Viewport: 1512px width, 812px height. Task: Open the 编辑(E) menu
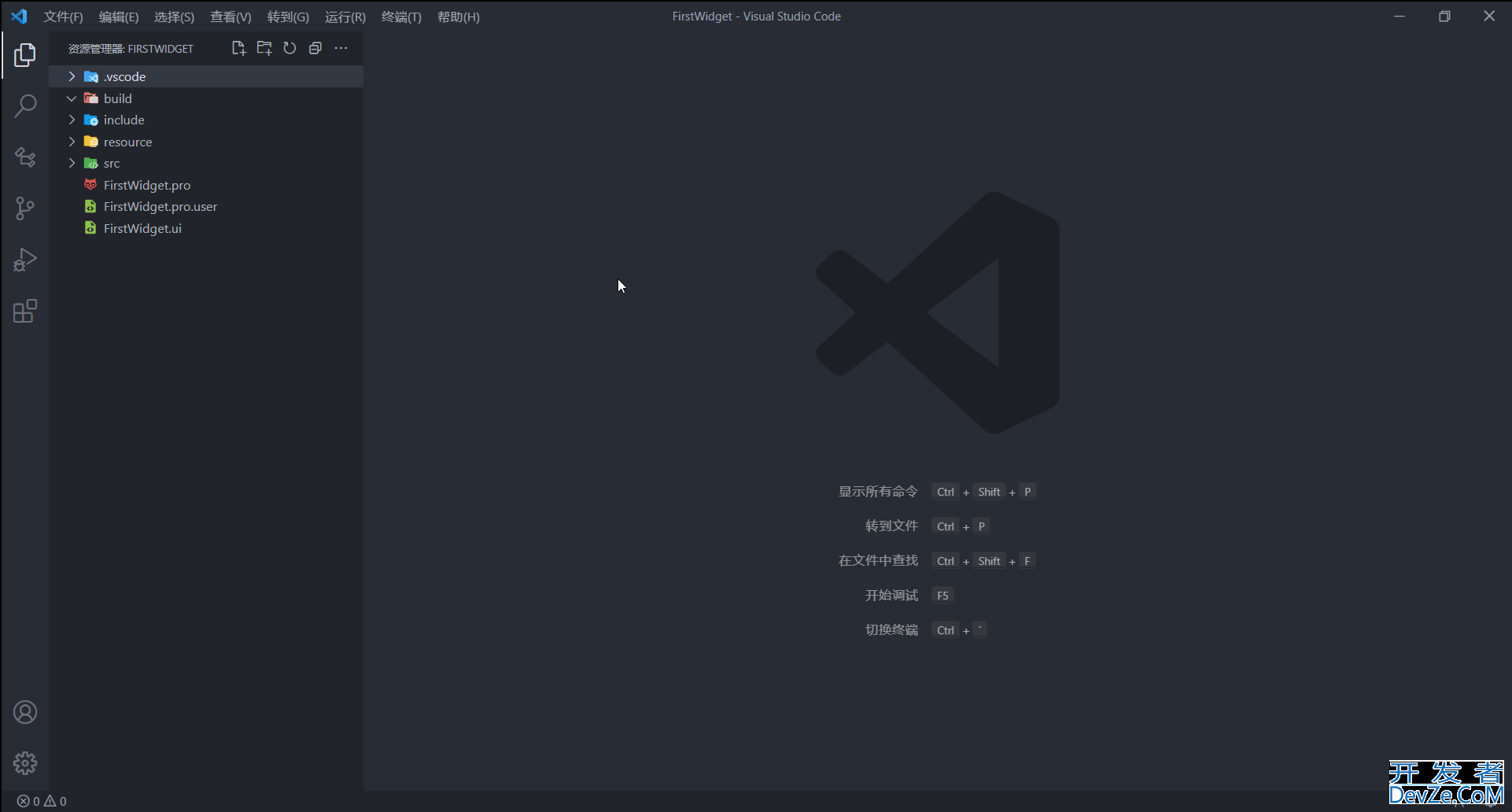119,17
